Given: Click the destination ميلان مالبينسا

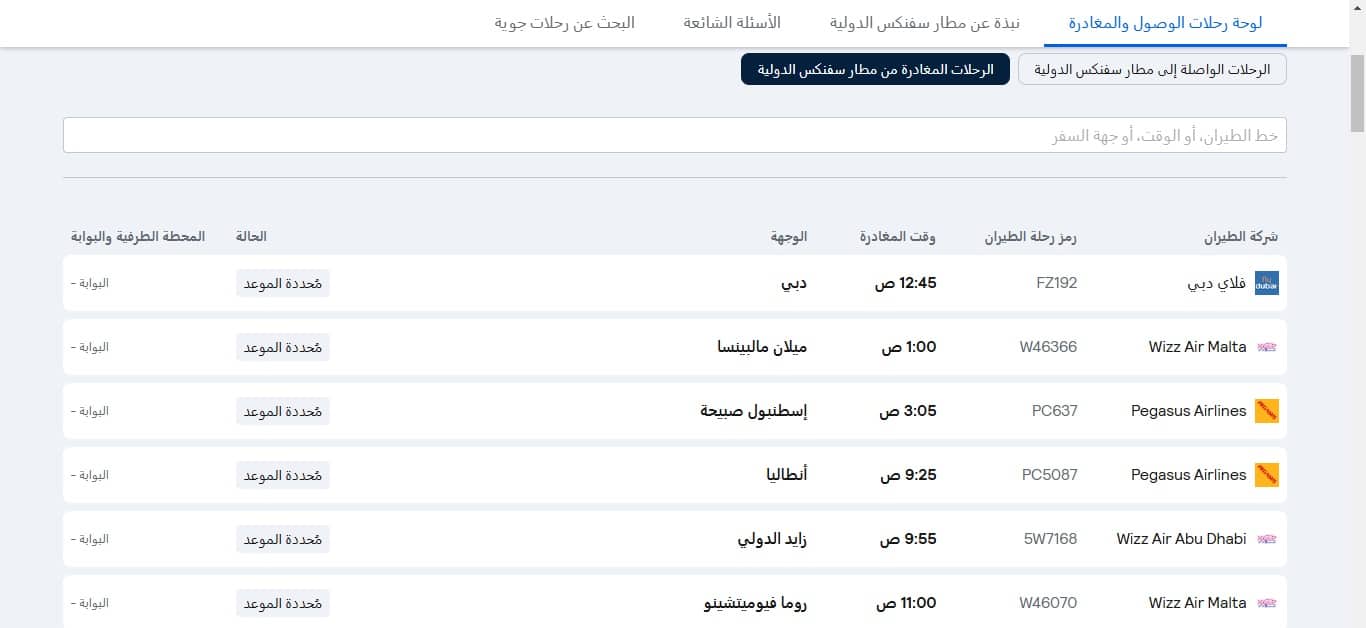Looking at the screenshot, I should (x=763, y=347).
